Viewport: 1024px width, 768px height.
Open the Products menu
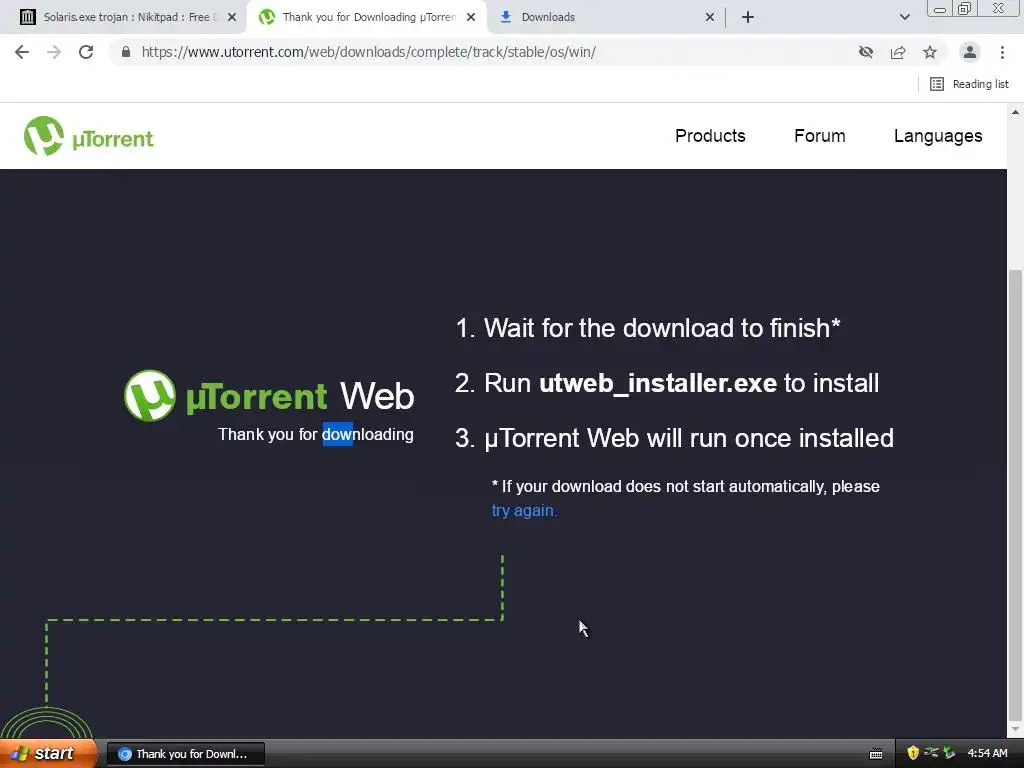pos(710,136)
